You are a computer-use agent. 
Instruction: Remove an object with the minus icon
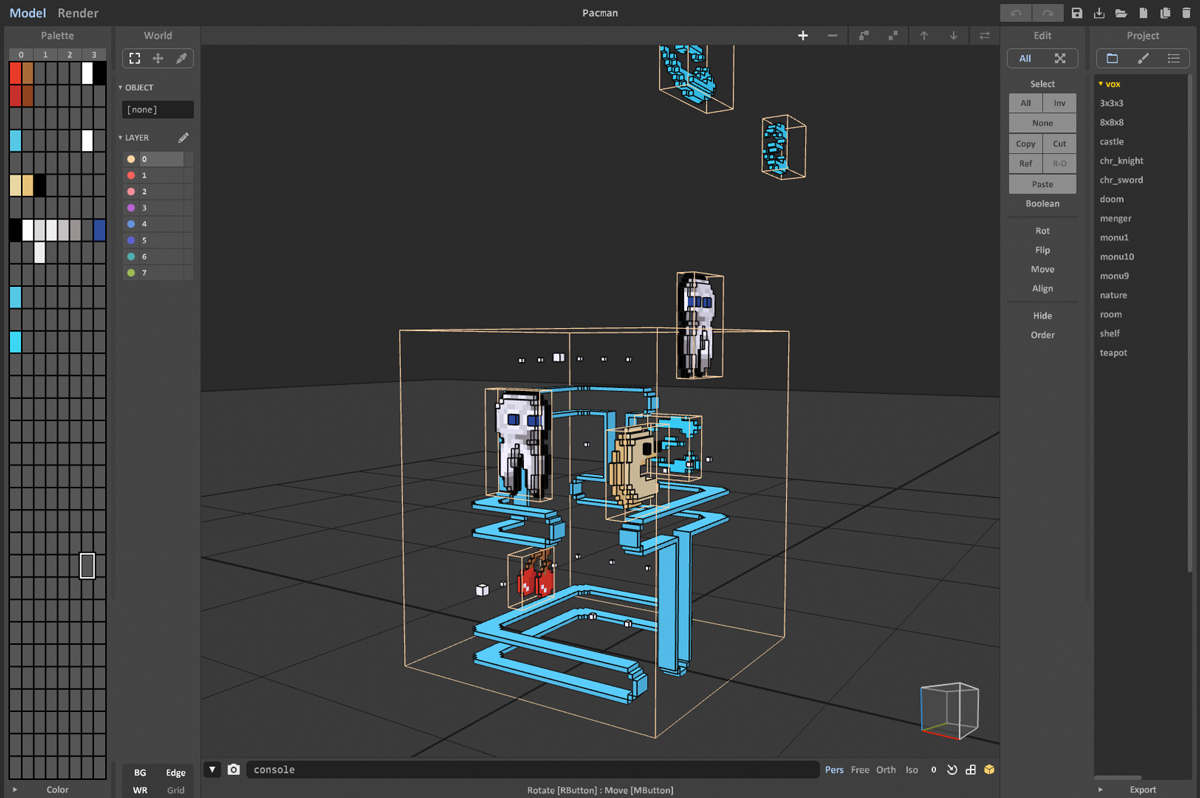coord(832,35)
